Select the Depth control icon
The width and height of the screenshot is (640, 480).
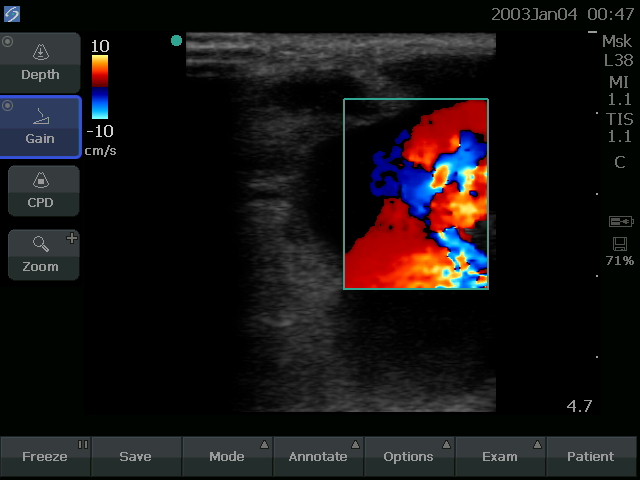point(40,53)
